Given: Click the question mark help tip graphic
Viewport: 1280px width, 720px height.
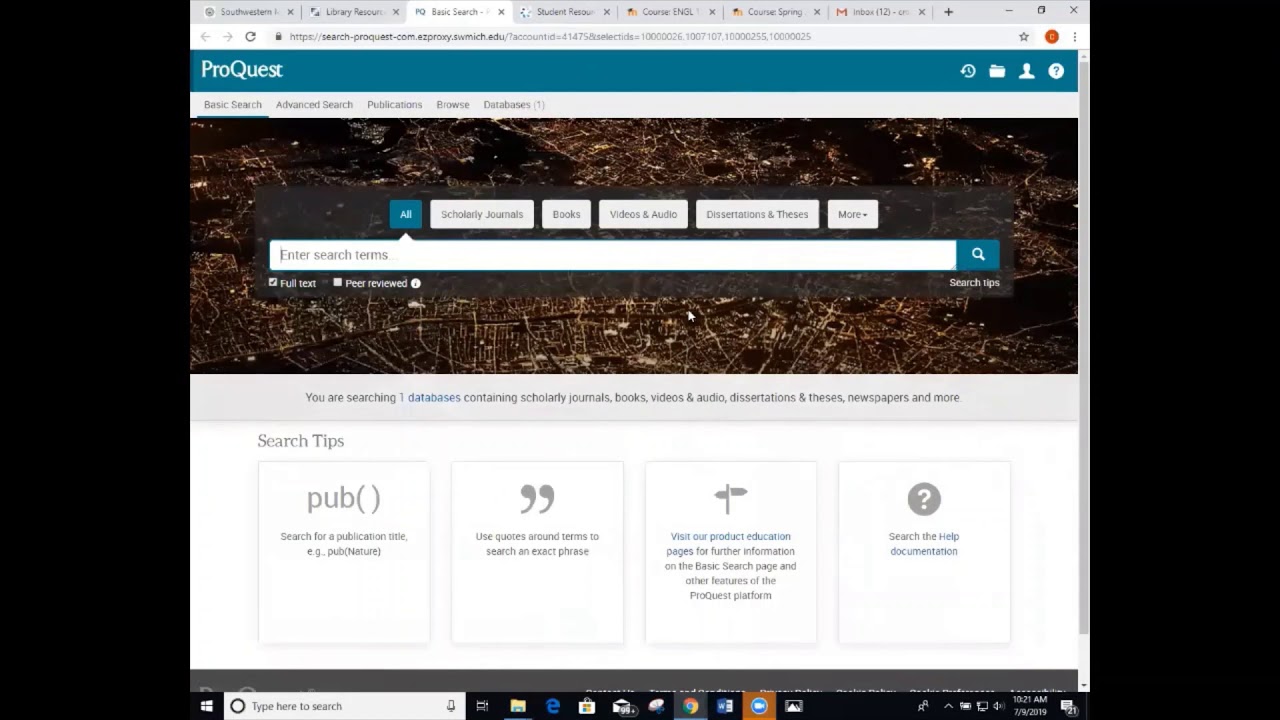Looking at the screenshot, I should (x=924, y=499).
